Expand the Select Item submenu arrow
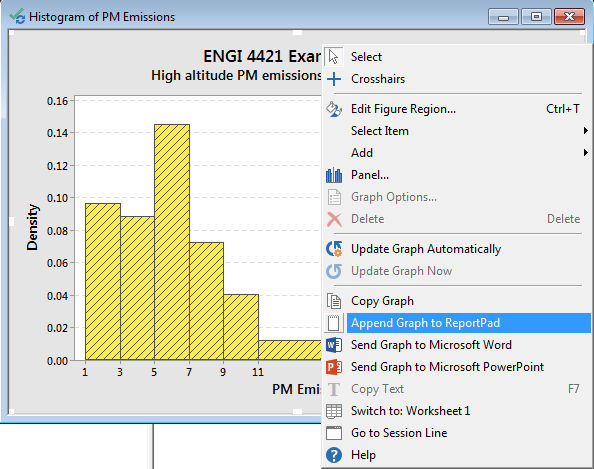Viewport: 594px width, 469px height. 586,131
